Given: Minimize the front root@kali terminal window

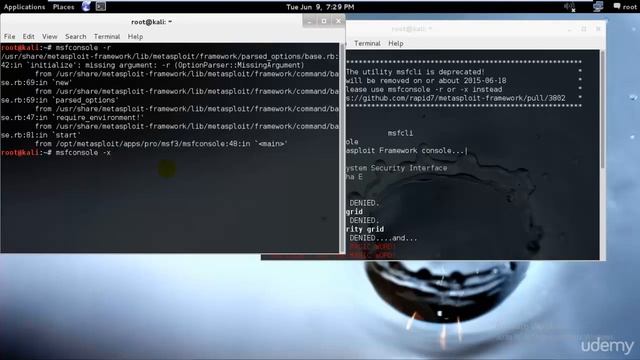Looking at the screenshot, I should click(x=309, y=21).
